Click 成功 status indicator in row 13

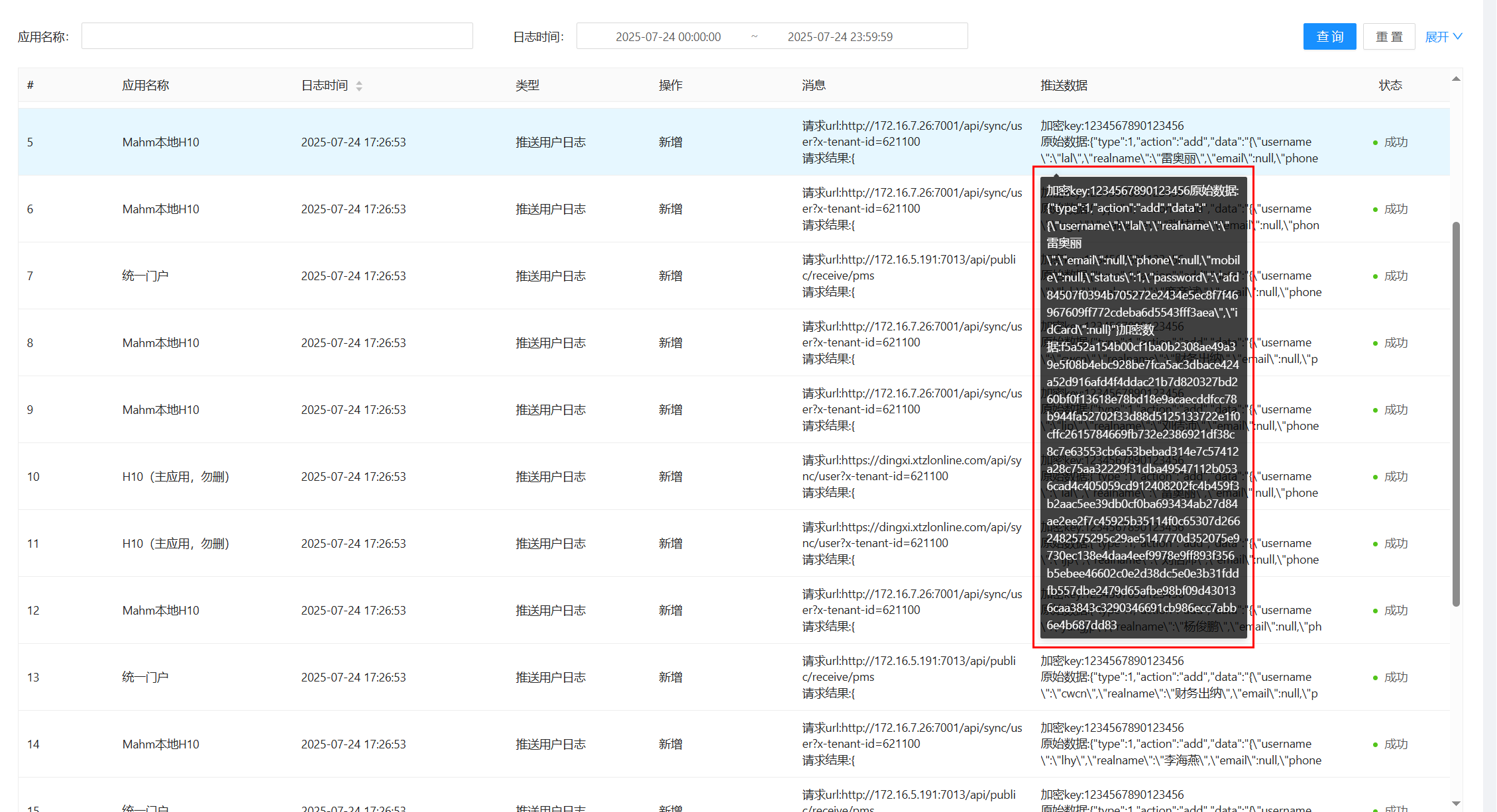click(x=1395, y=678)
